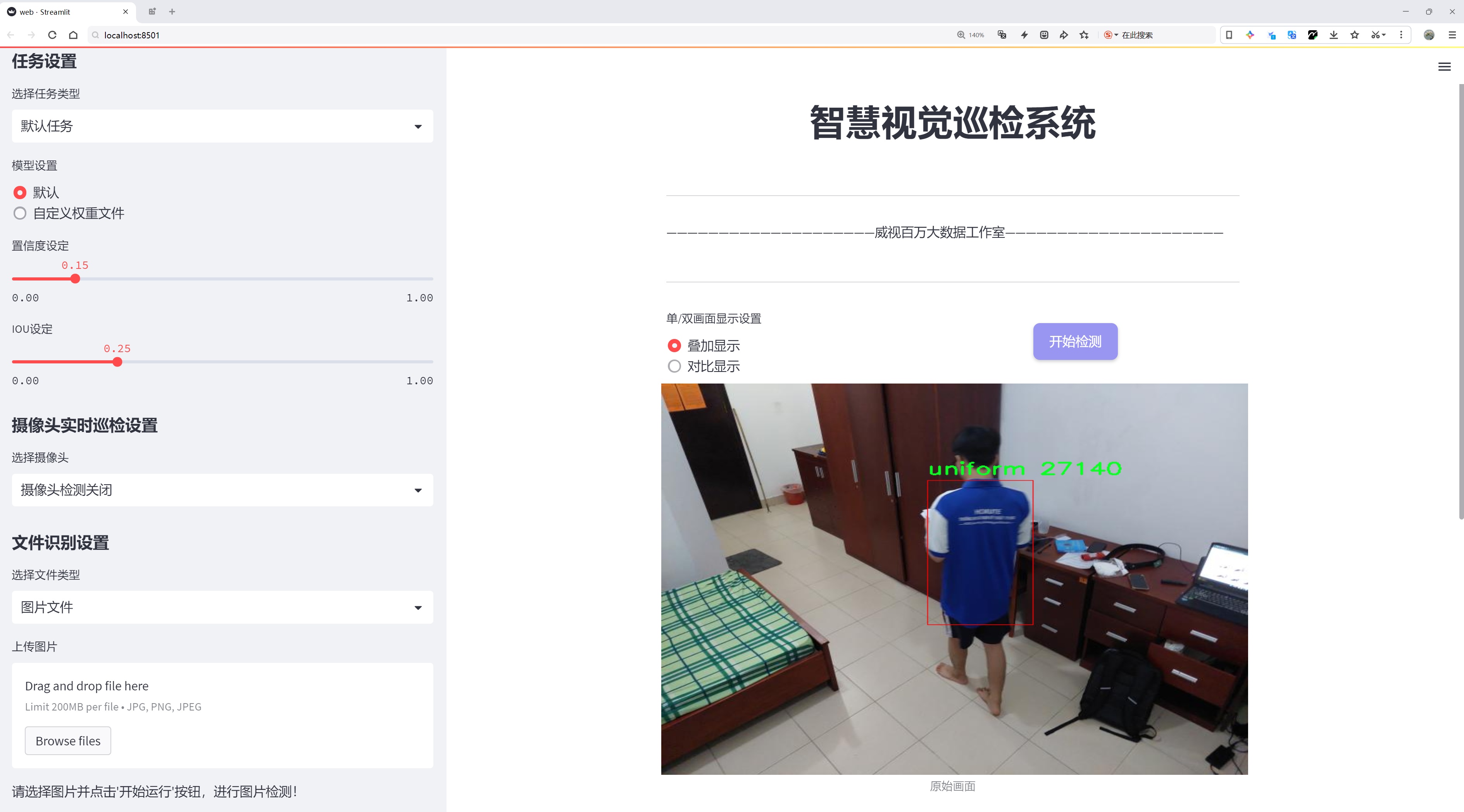Click the blue translate extension icon
Screen dimensions: 1464x812
point(1292,35)
